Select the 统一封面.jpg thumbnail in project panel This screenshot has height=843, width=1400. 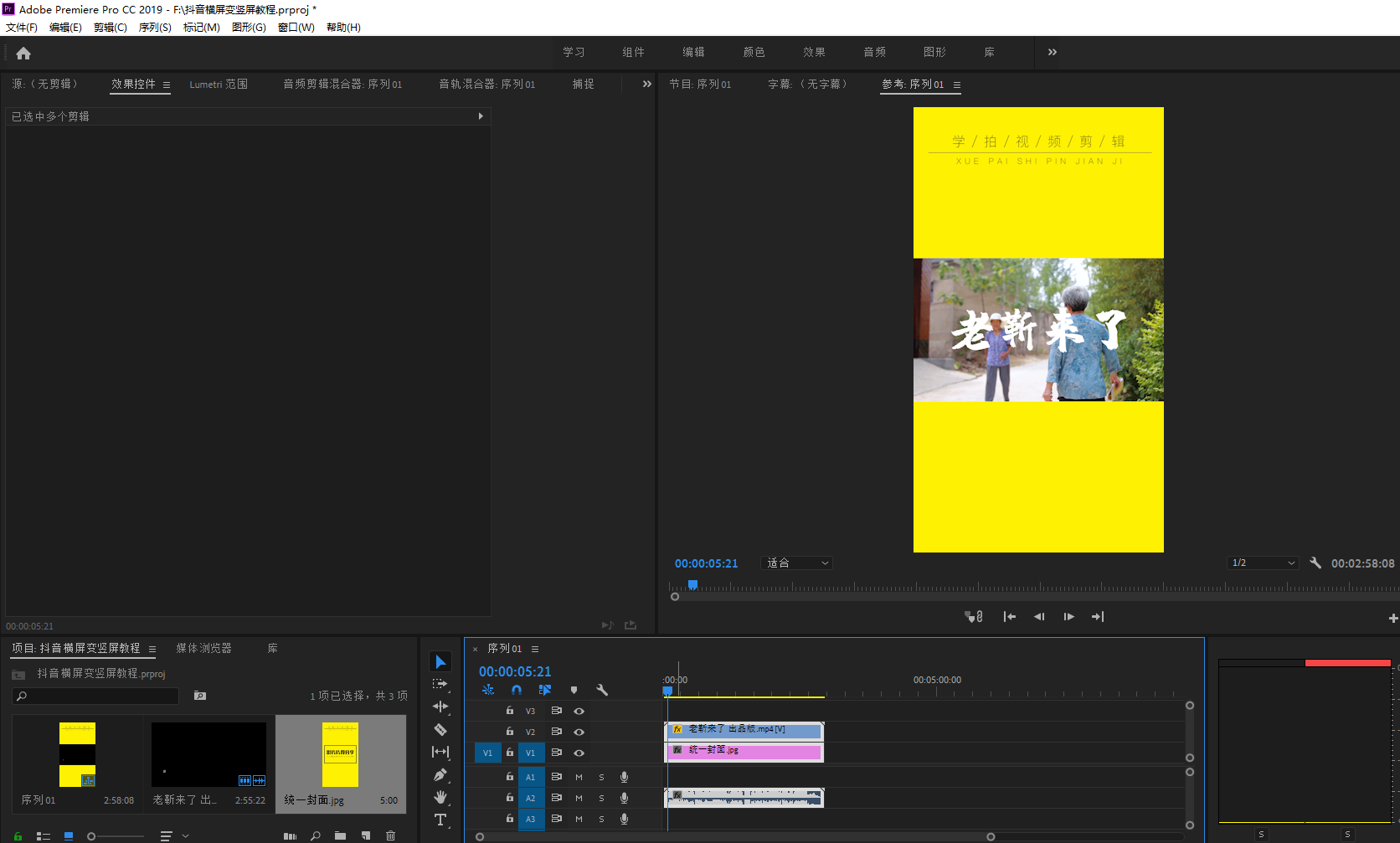[x=340, y=753]
